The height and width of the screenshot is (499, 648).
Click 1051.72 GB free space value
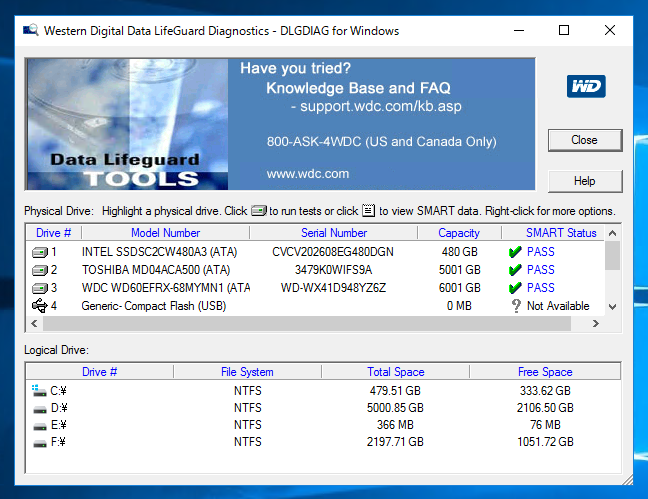(x=545, y=442)
